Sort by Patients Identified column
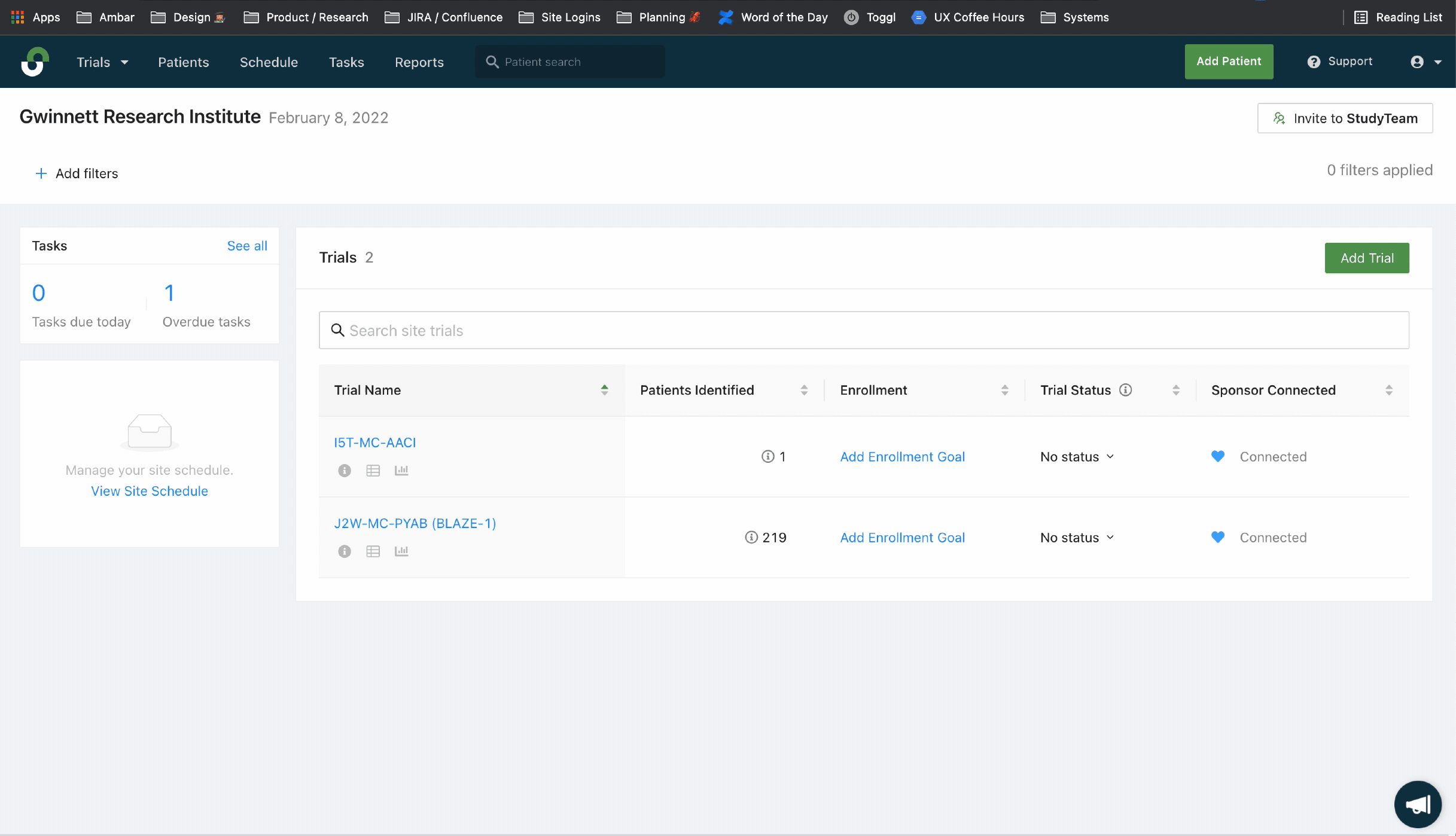Viewport: 1456px width, 836px height. pyautogui.click(x=804, y=390)
